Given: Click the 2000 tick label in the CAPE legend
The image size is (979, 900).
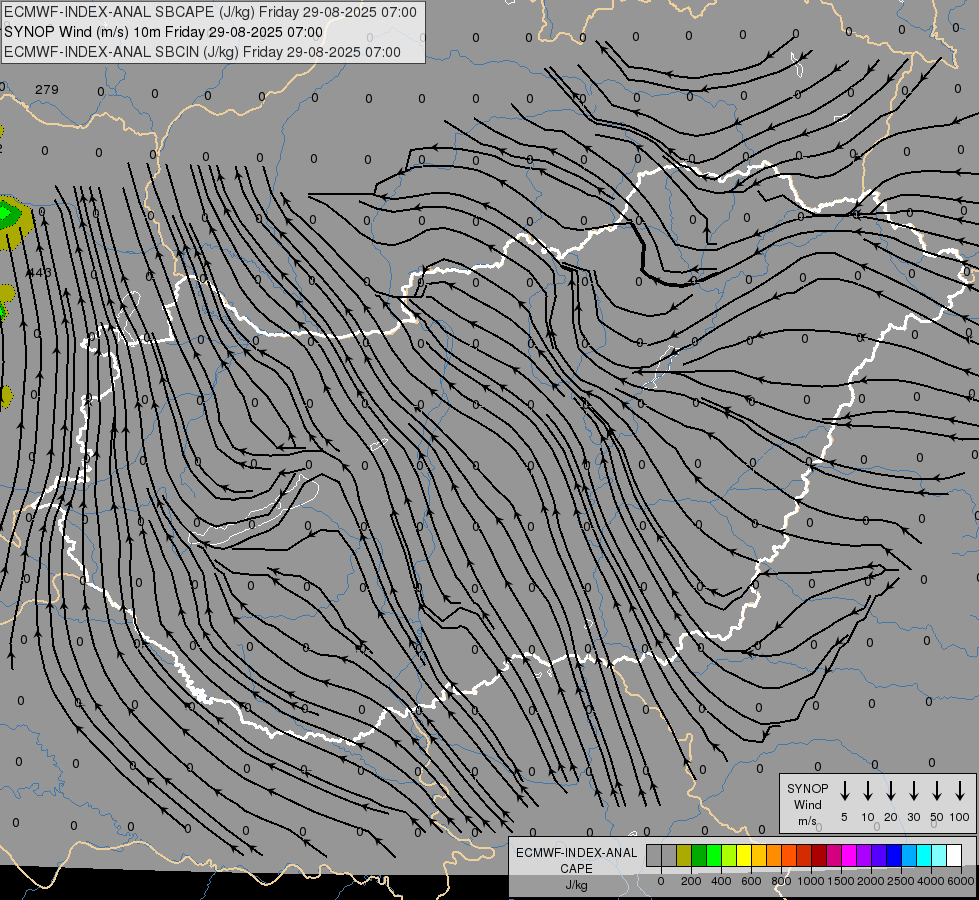Looking at the screenshot, I should pyautogui.click(x=871, y=881).
